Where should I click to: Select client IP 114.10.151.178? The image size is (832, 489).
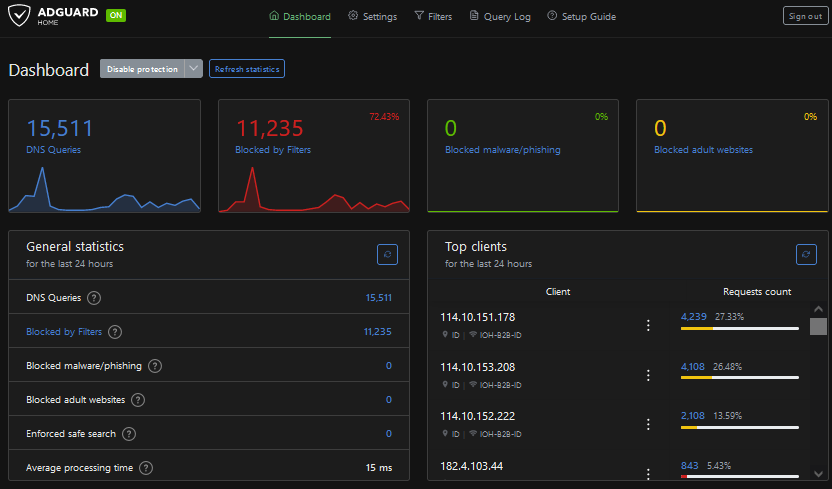pyautogui.click(x=478, y=317)
